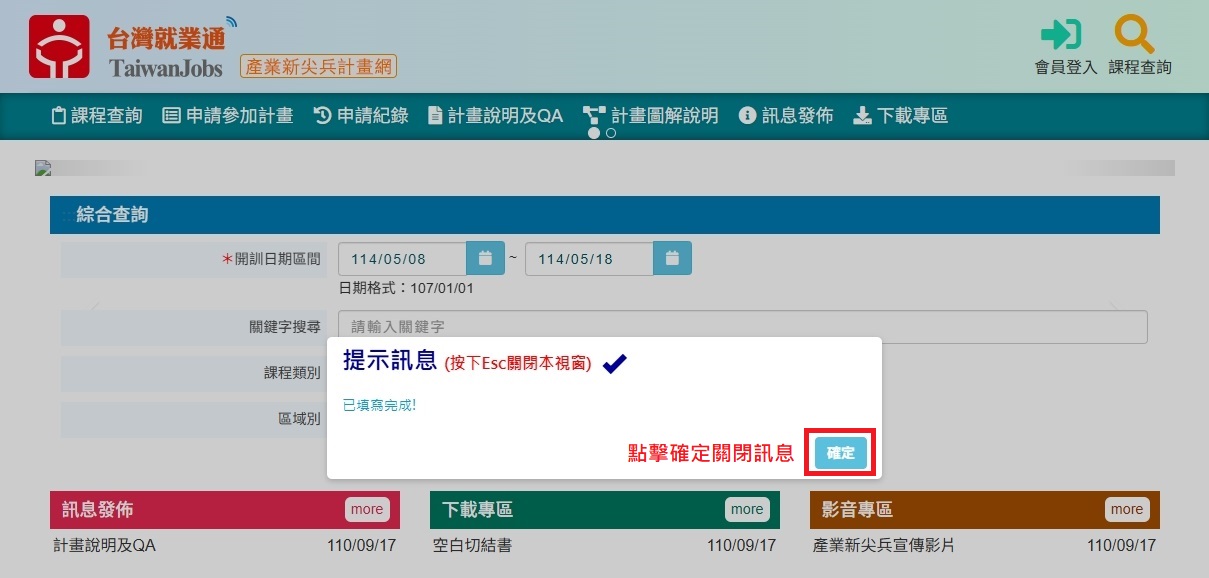This screenshot has width=1209, height=578.
Task: Open 空白切結書 download entry
Action: (x=473, y=546)
